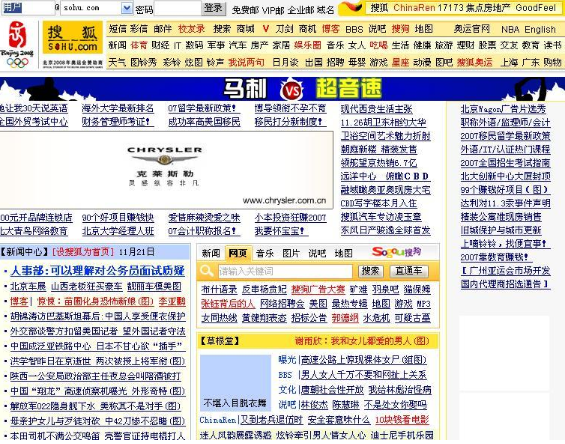Click the 登录 login button
565x444 pixels.
(213, 8)
